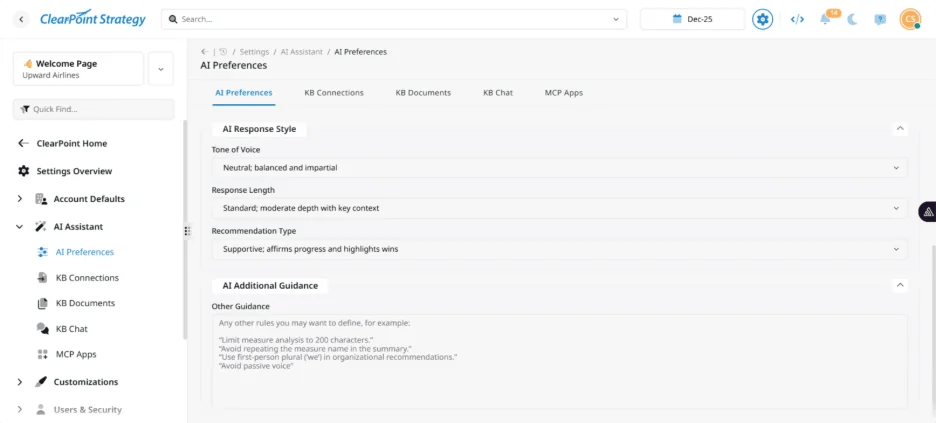Click the back arrow beside the ClearPoint logo

tap(21, 20)
